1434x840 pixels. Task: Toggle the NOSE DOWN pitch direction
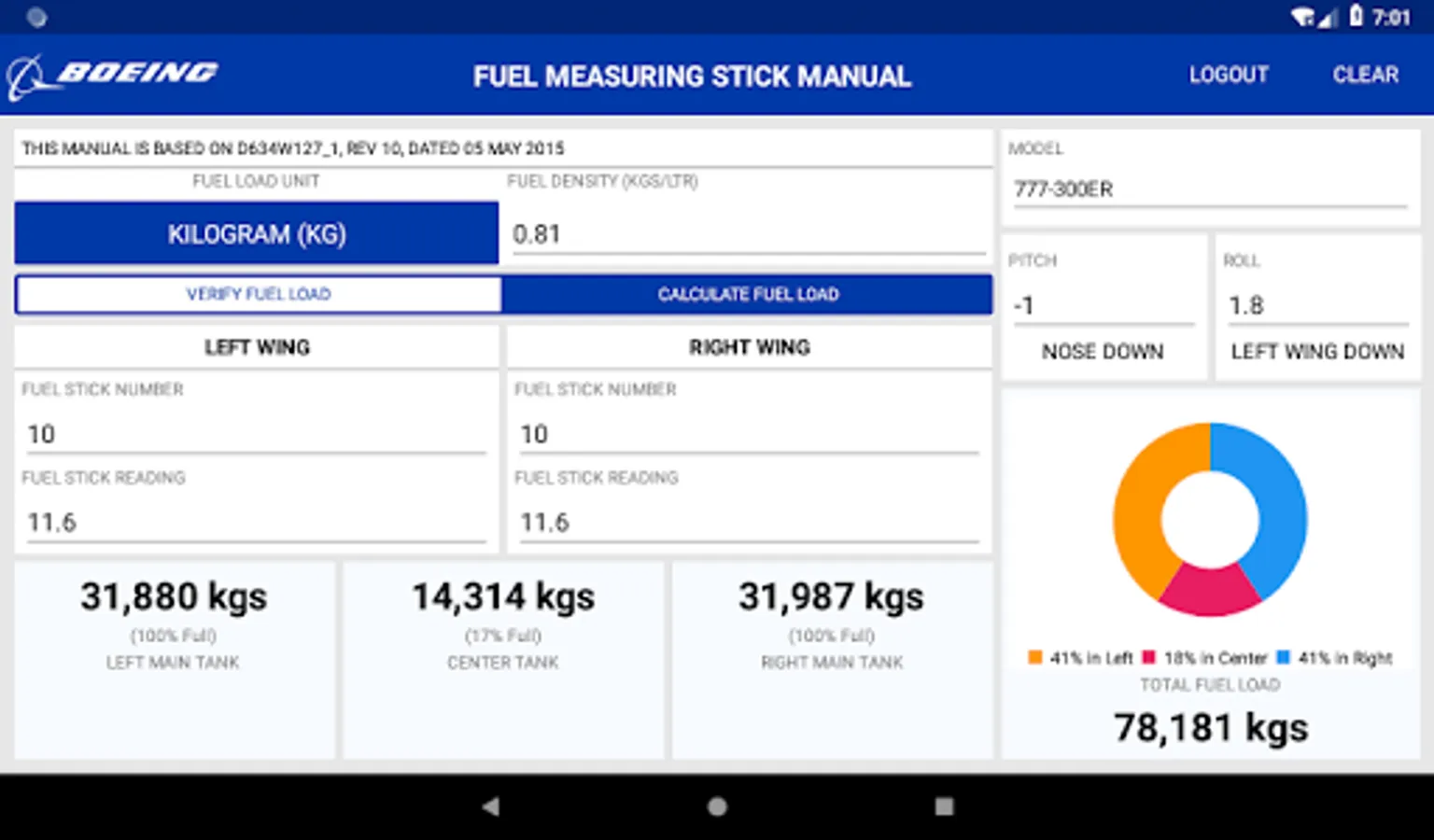click(x=1103, y=352)
